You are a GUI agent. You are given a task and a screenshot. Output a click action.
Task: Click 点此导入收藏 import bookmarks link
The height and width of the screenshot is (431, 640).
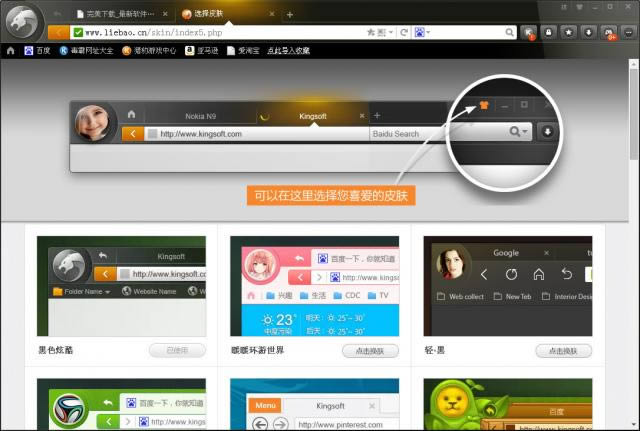pyautogui.click(x=288, y=51)
